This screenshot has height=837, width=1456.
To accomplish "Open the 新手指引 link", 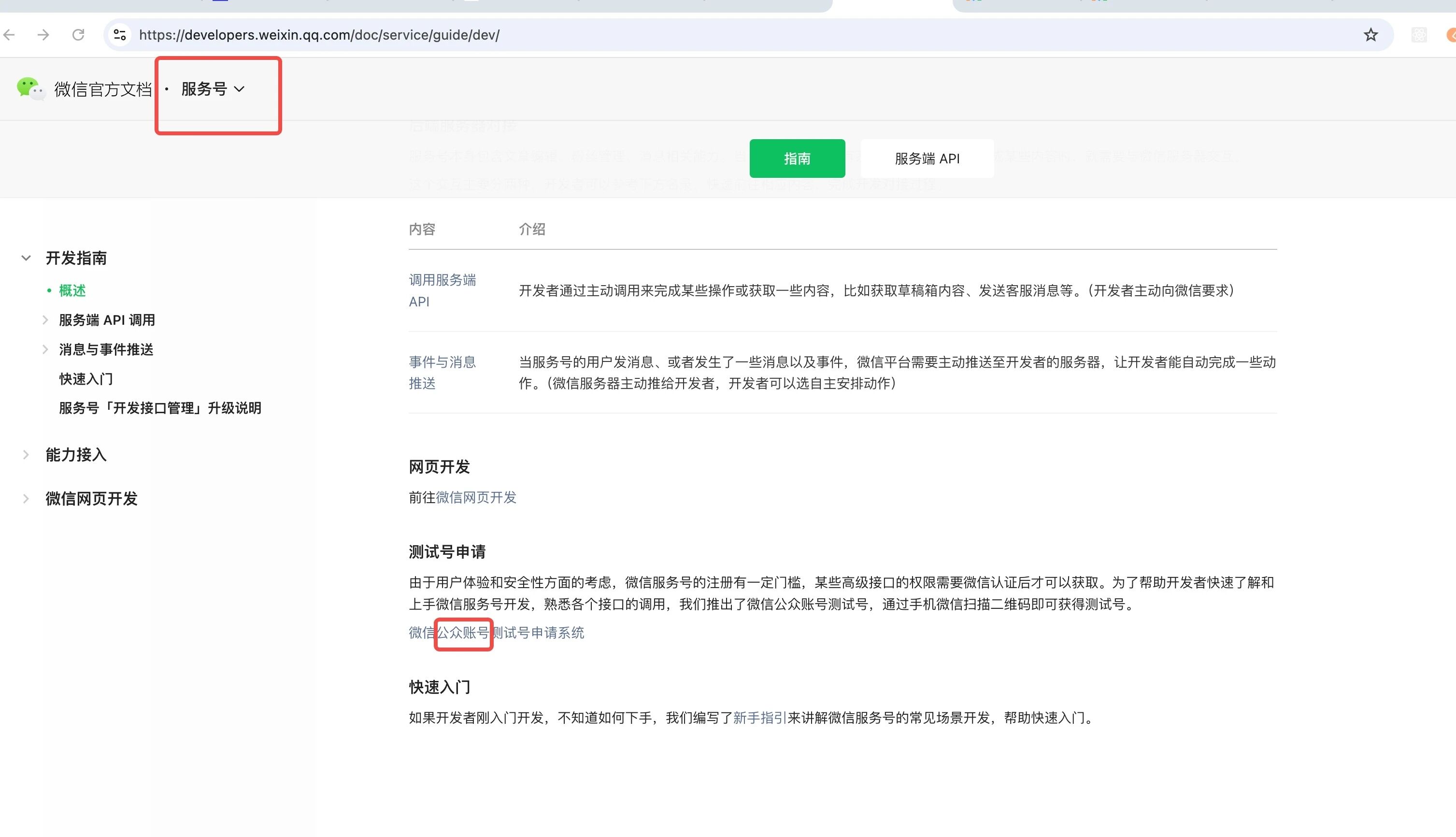I will click(759, 718).
